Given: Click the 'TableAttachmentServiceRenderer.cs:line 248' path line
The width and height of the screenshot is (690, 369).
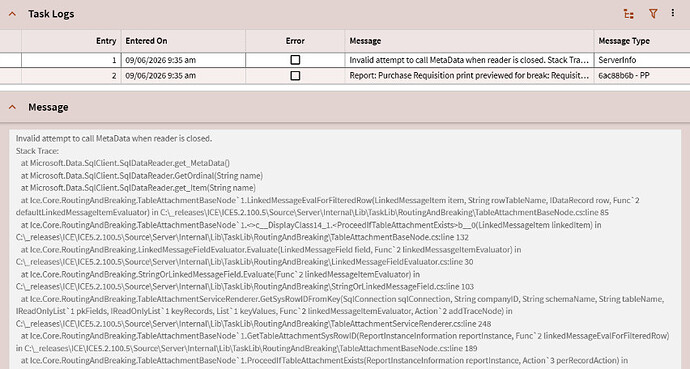Looking at the screenshot, I should (253, 324).
